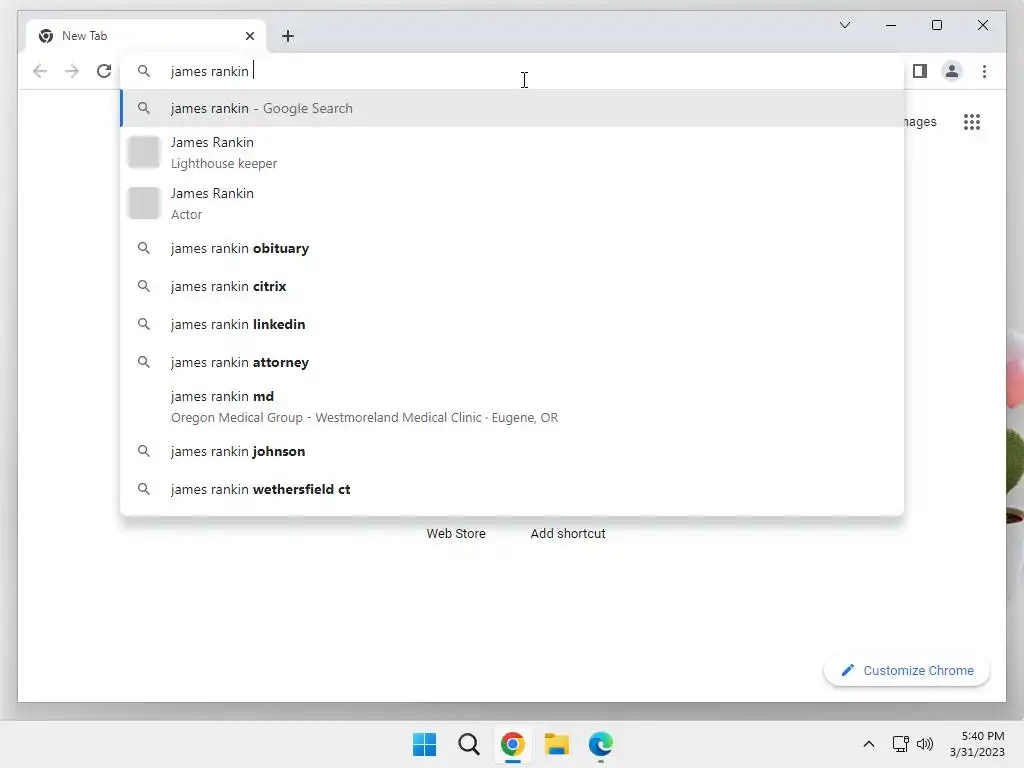Open File Explorer from the taskbar
This screenshot has height=768, width=1024.
pyautogui.click(x=556, y=744)
